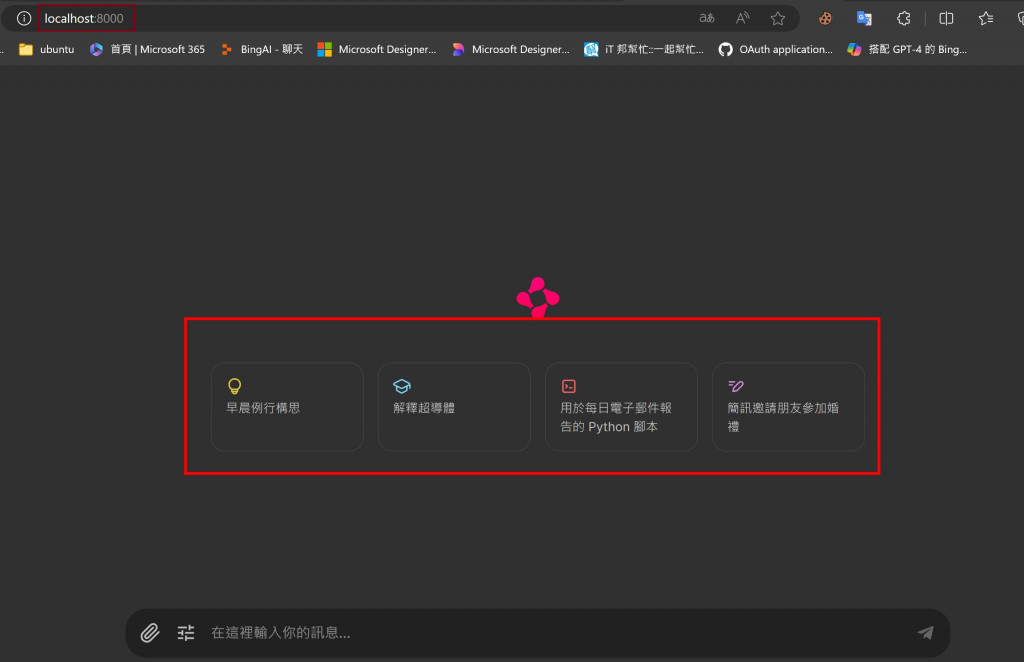The height and width of the screenshot is (662, 1024).
Task: Open the BingAI bookmark
Action: 261,49
